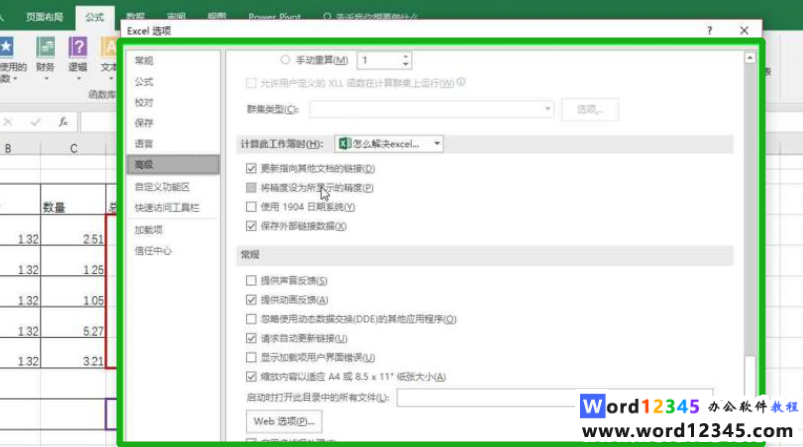
Task: Click the help question mark in dialog title
Action: click(709, 31)
